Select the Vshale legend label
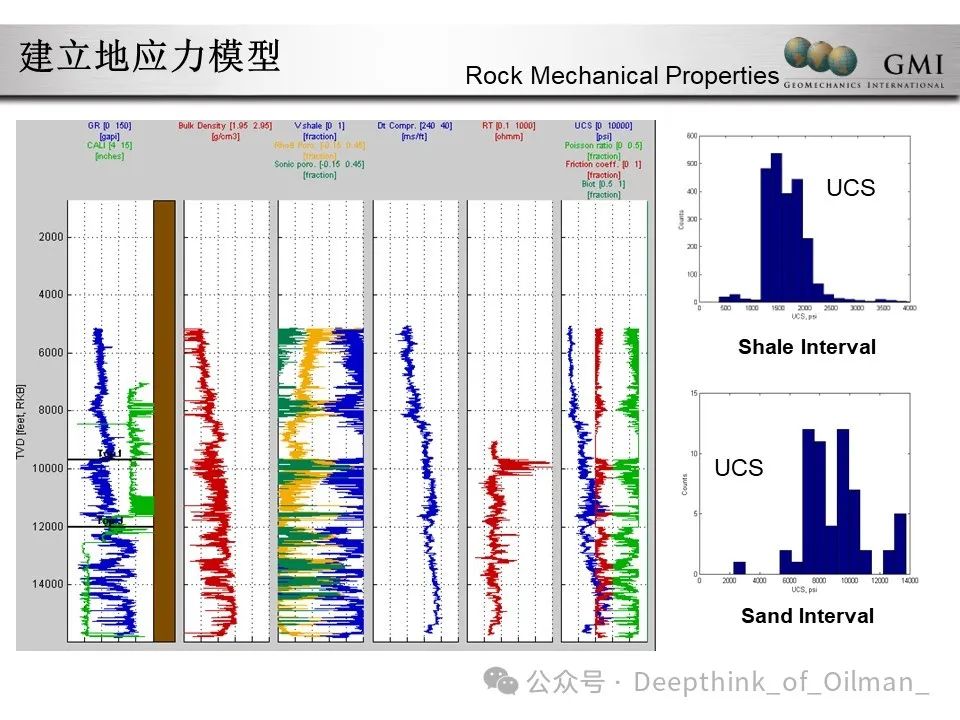Image resolution: width=960 pixels, height=720 pixels. (x=320, y=126)
